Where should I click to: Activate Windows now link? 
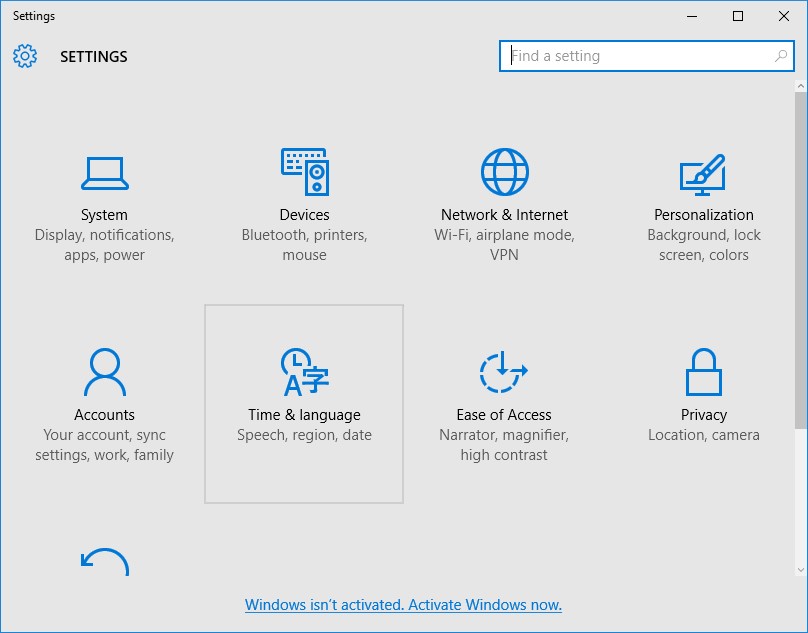point(403,605)
